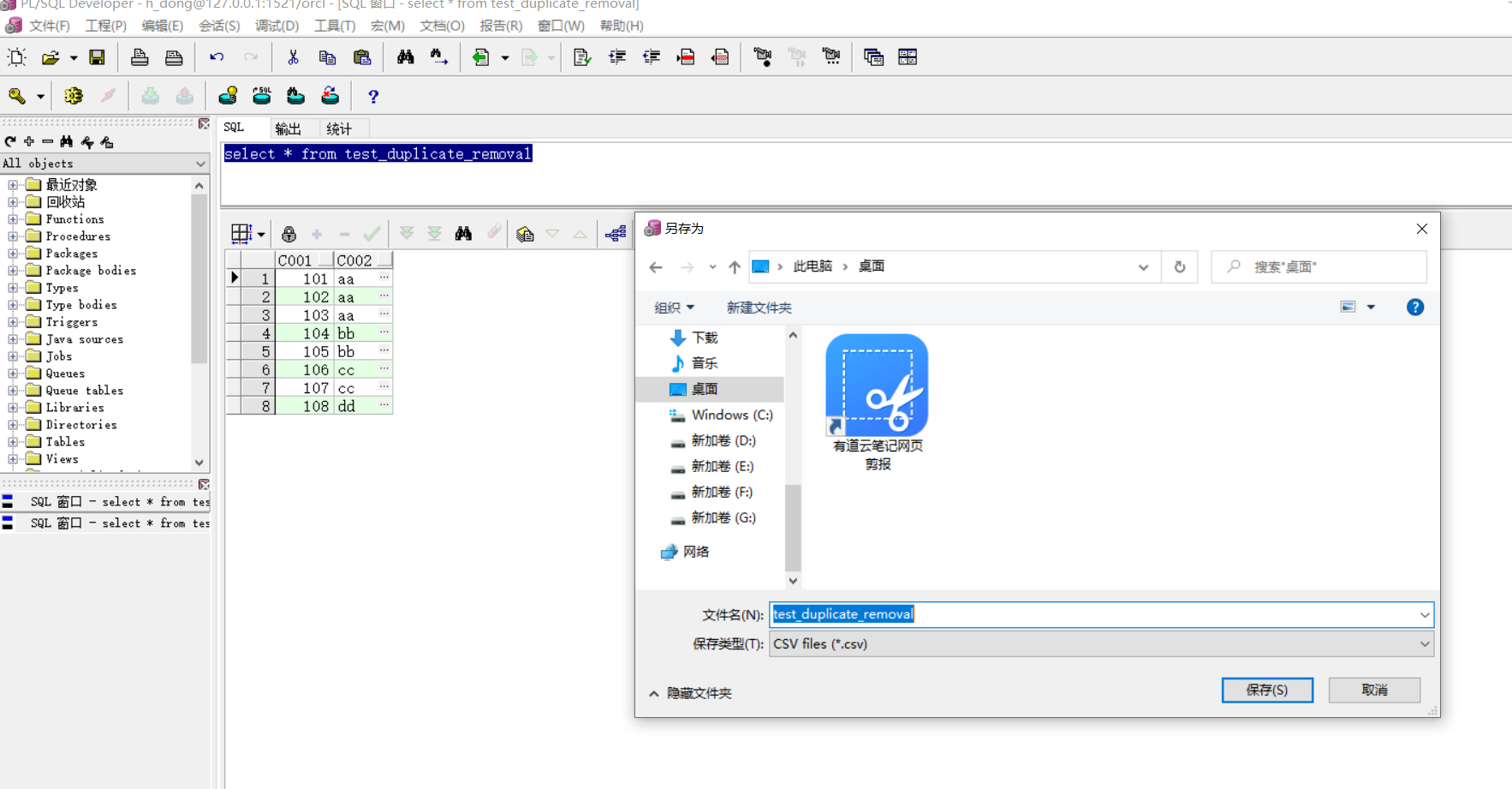
Task: Post changes with the green checkmark icon
Action: [x=372, y=233]
